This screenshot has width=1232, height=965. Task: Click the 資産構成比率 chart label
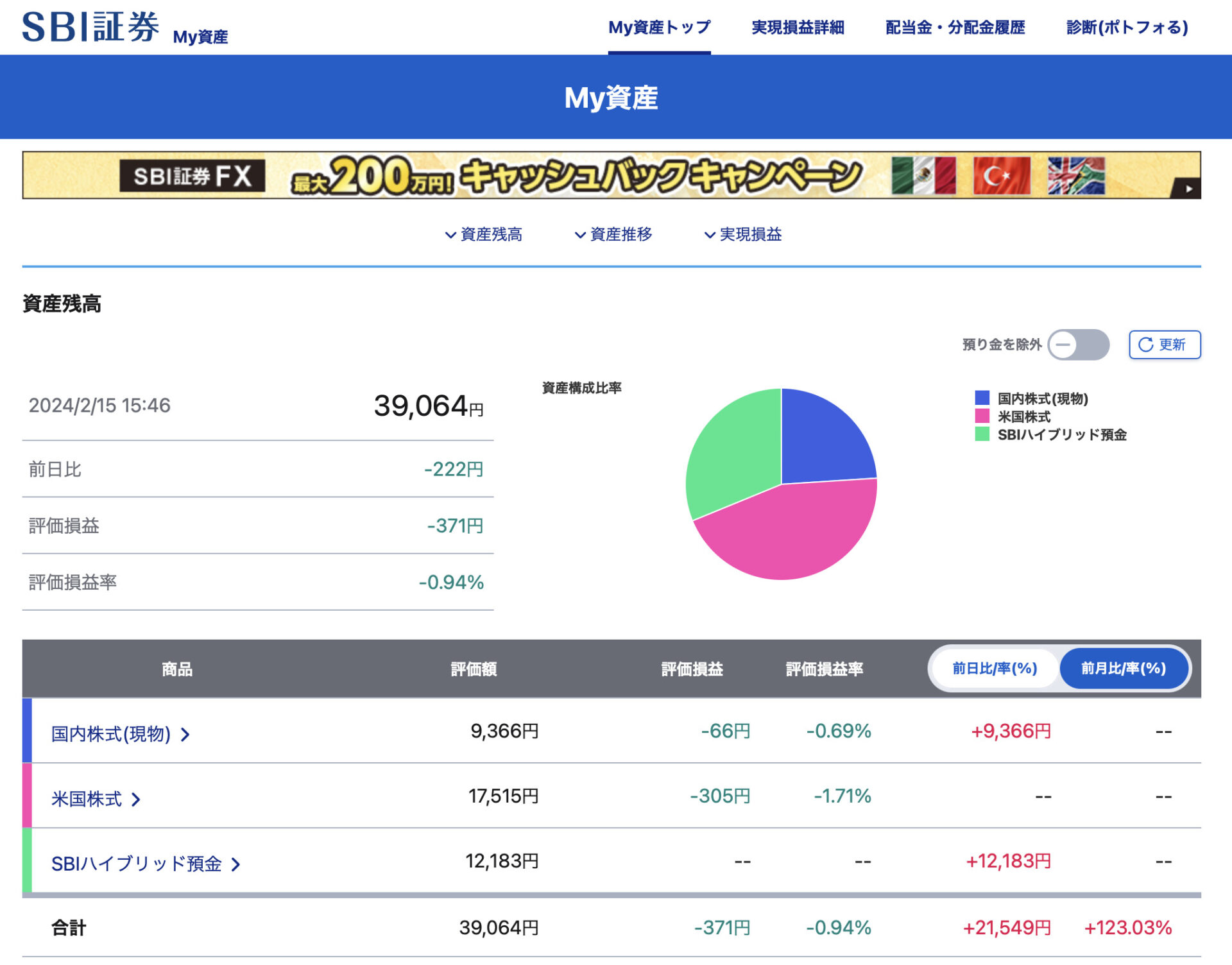(581, 388)
